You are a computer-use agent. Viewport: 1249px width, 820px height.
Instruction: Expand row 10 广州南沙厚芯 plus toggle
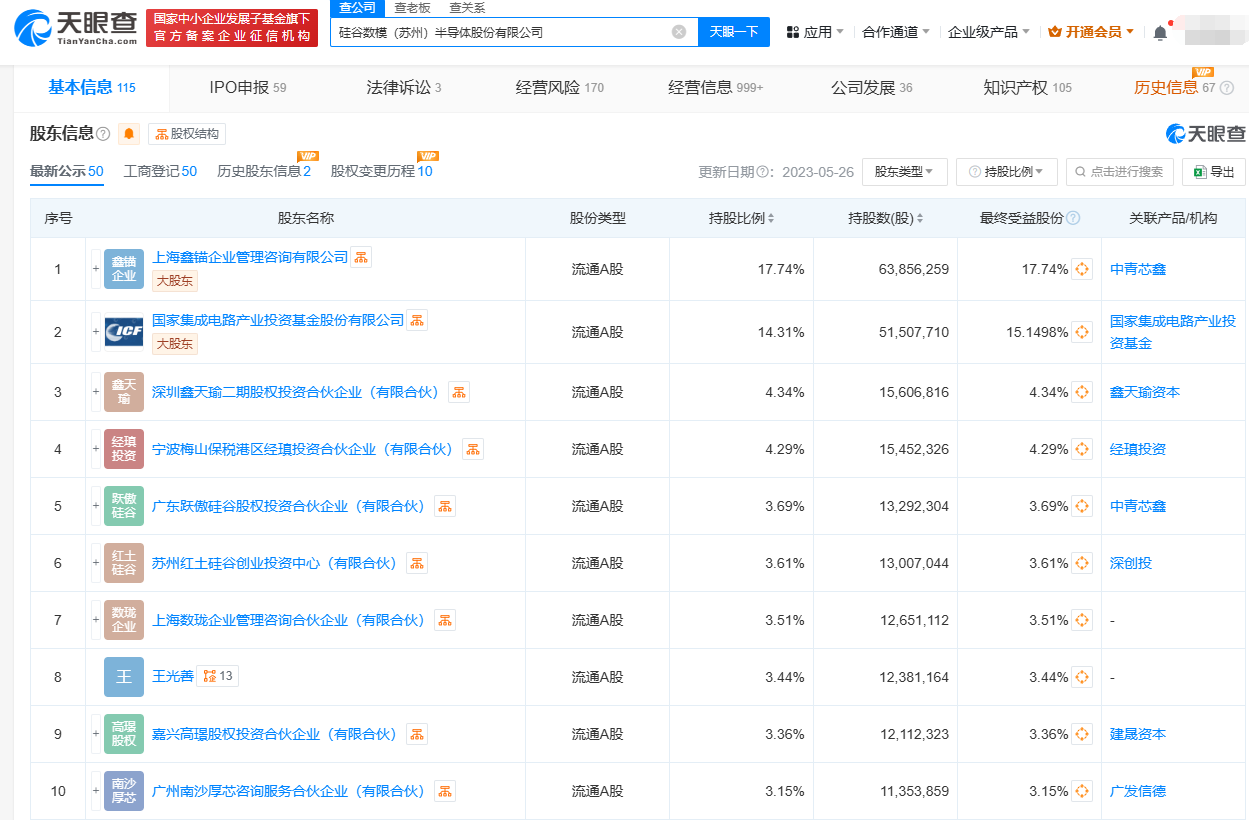pos(96,791)
